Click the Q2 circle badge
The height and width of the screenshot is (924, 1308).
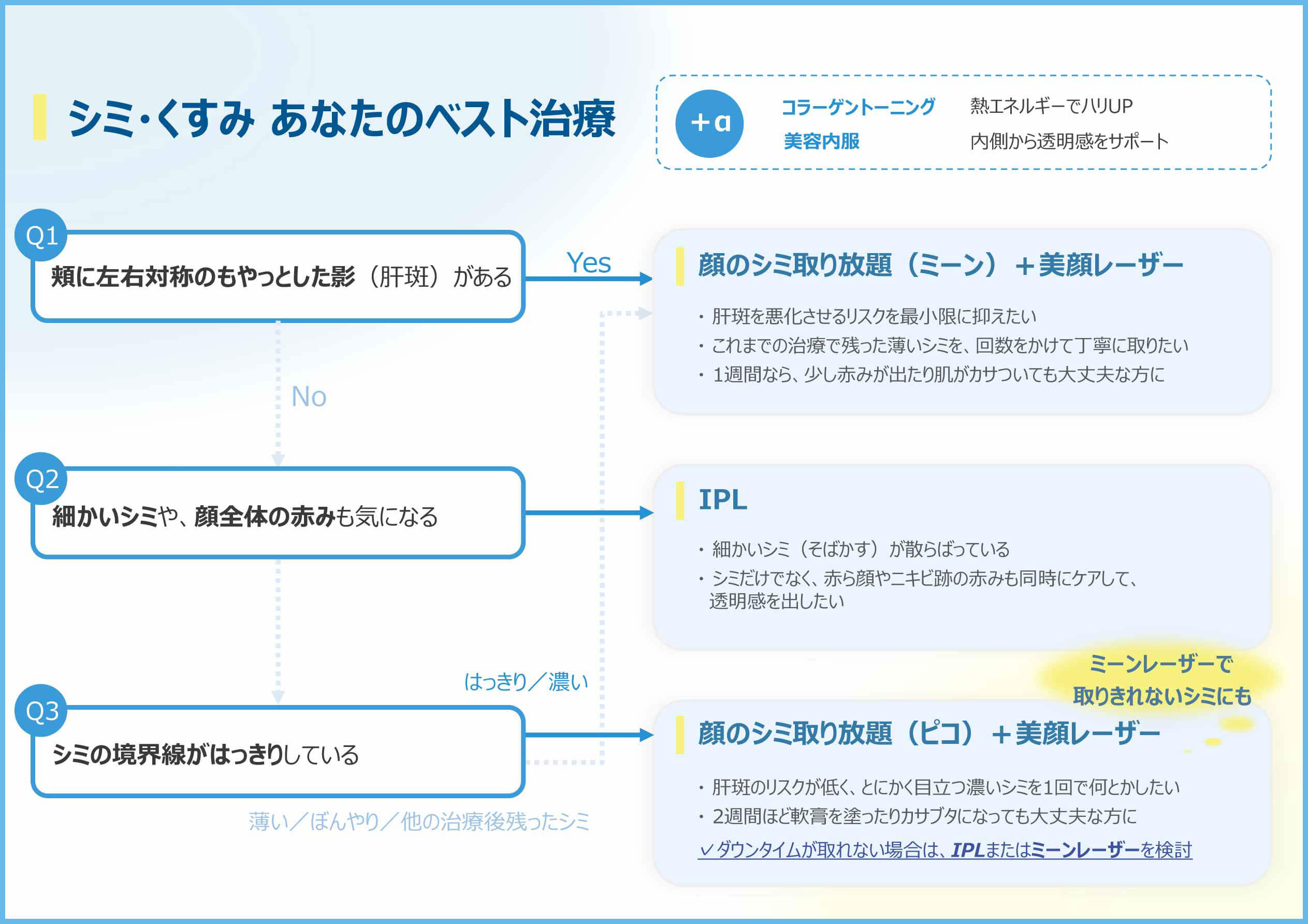(41, 478)
